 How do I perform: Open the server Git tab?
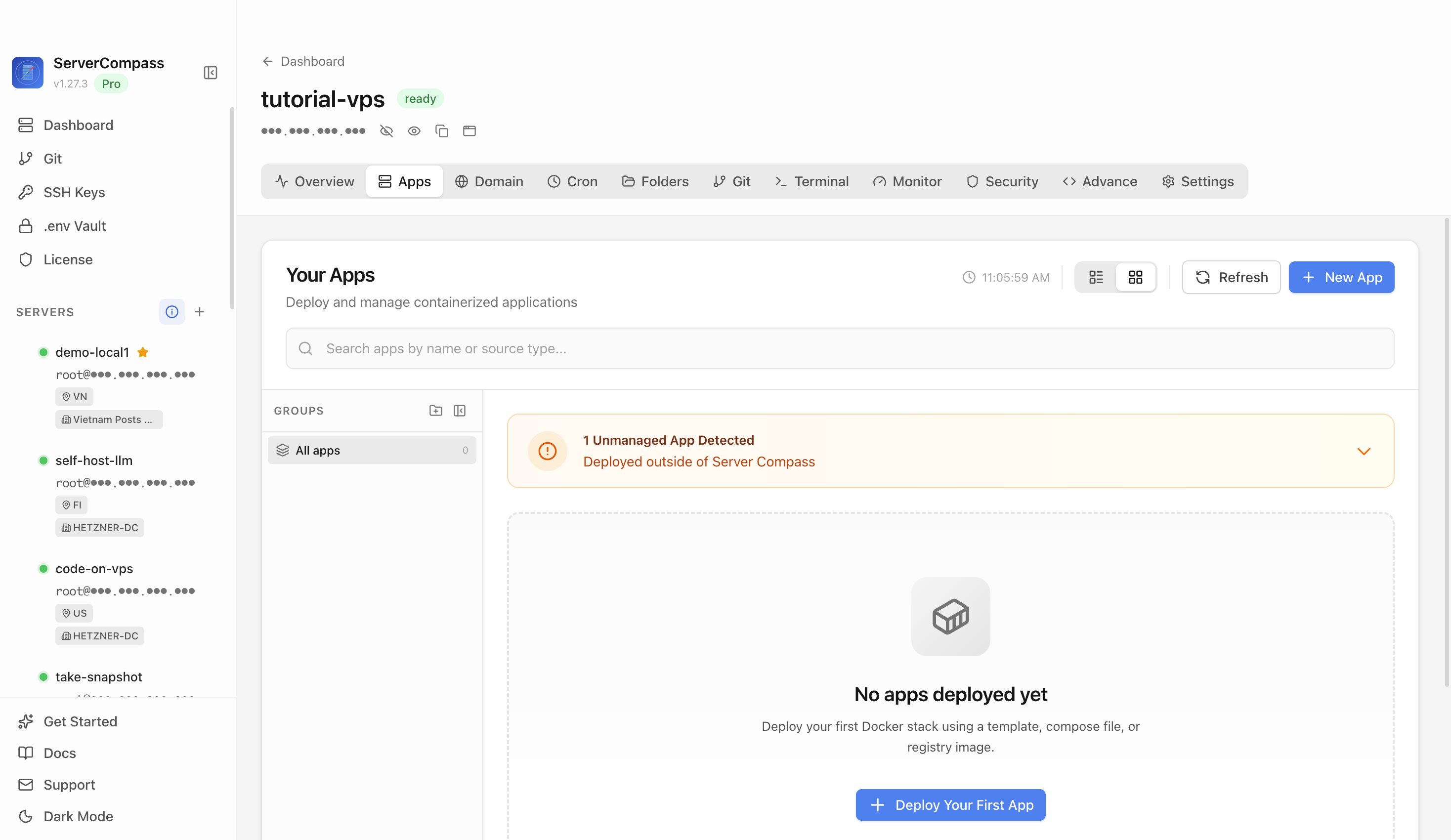[x=732, y=181]
